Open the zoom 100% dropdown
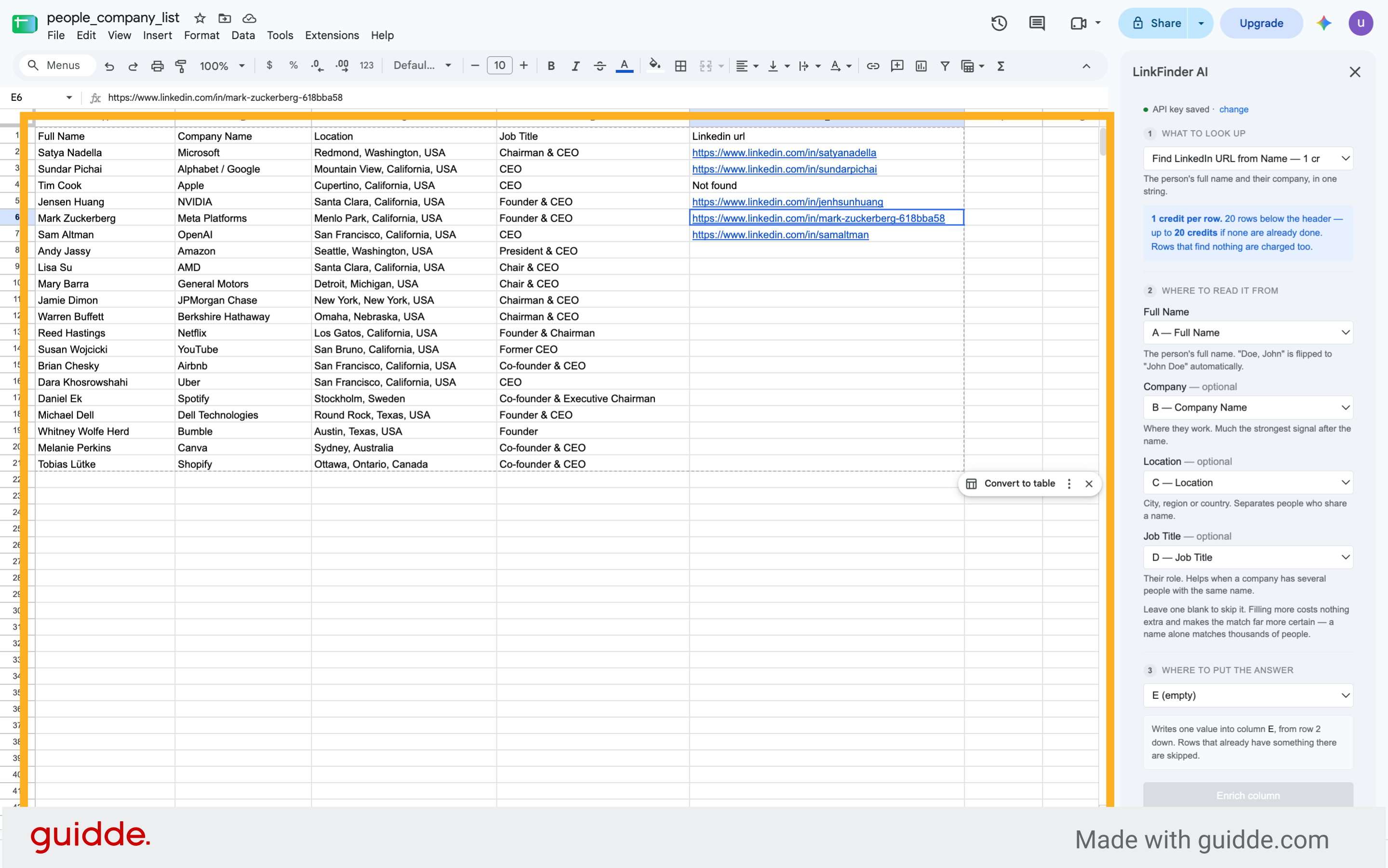 click(222, 66)
